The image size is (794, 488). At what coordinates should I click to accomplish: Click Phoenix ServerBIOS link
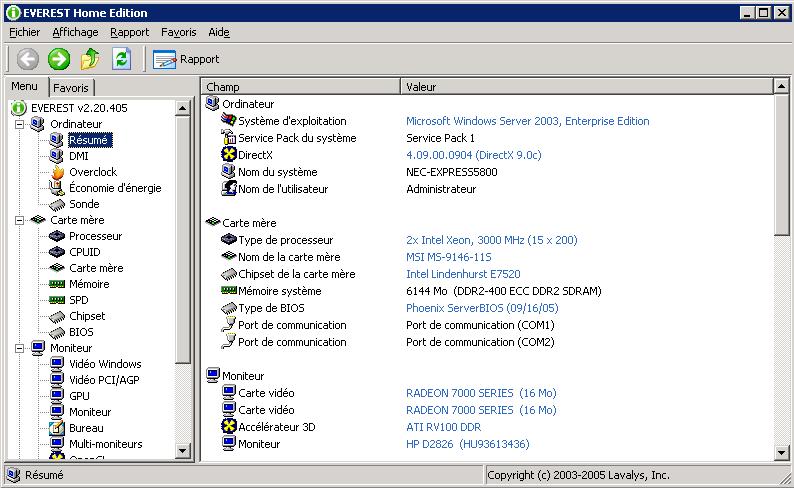[x=482, y=308]
